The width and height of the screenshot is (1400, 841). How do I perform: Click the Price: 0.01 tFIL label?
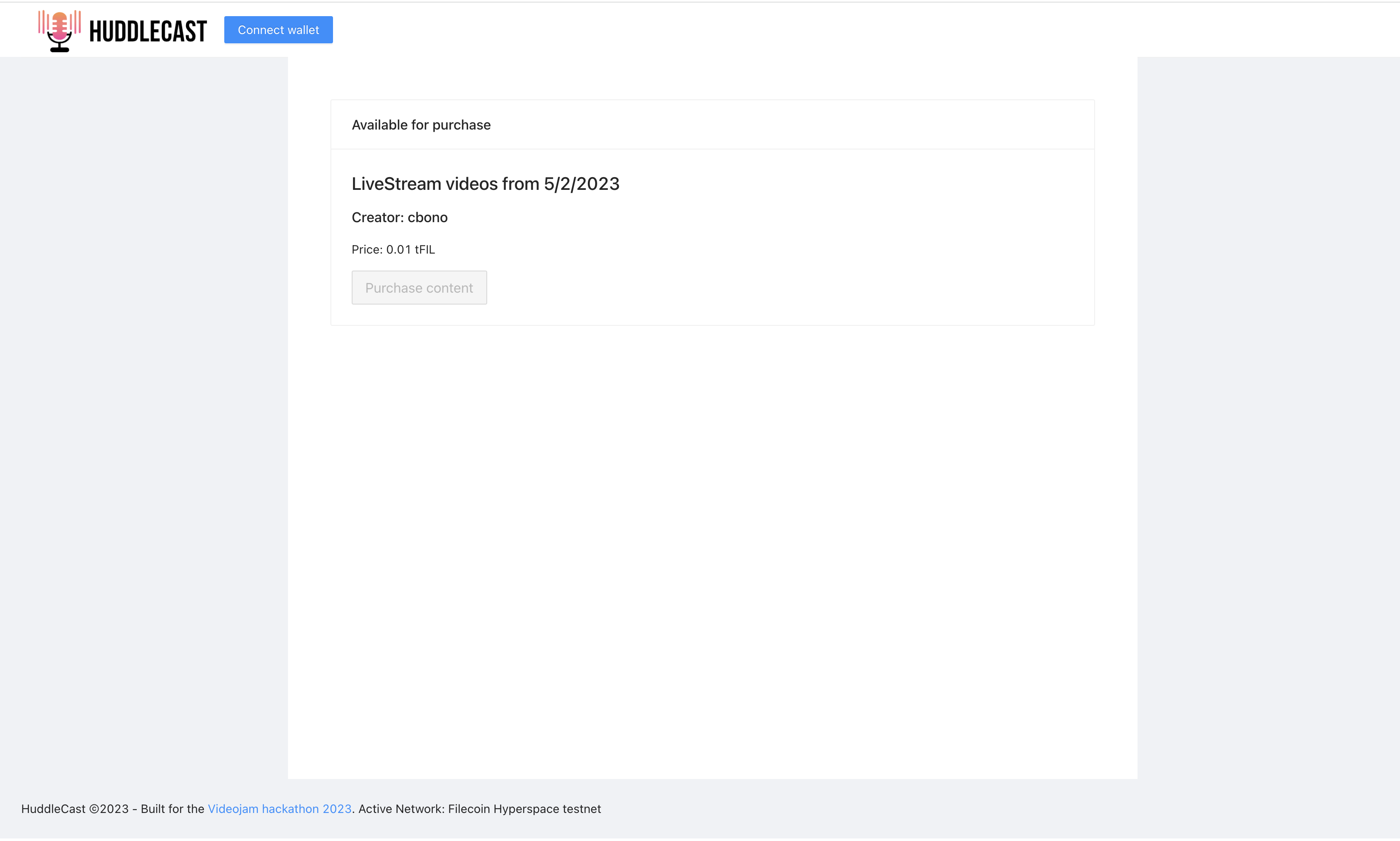[393, 249]
